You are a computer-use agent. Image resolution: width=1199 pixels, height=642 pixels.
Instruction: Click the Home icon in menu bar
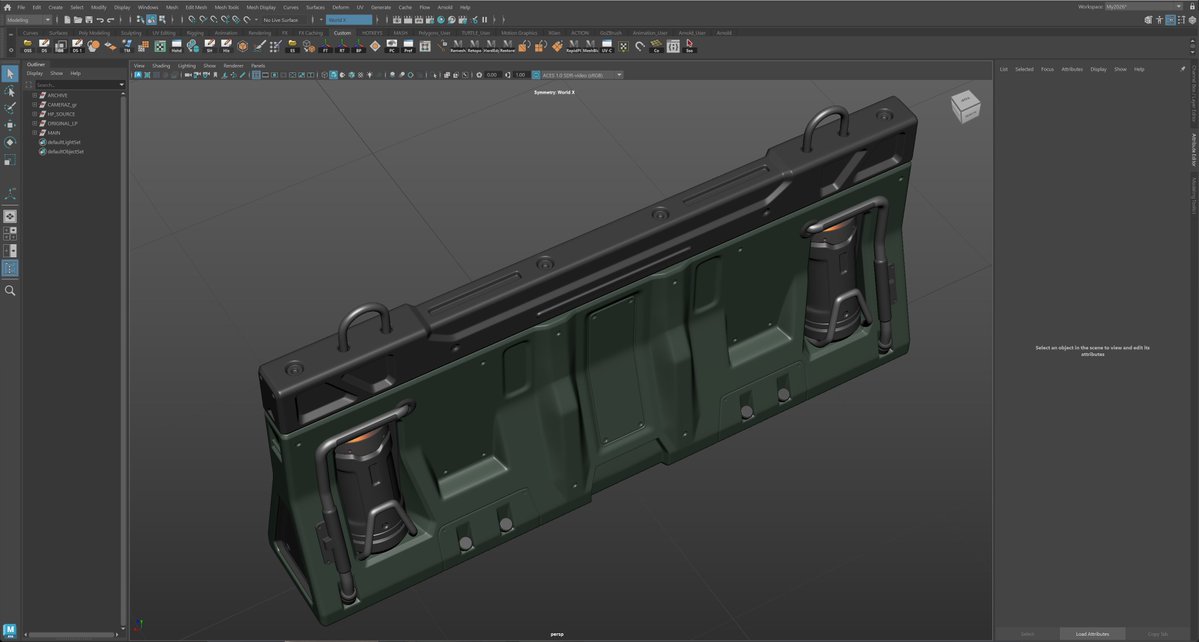point(7,7)
